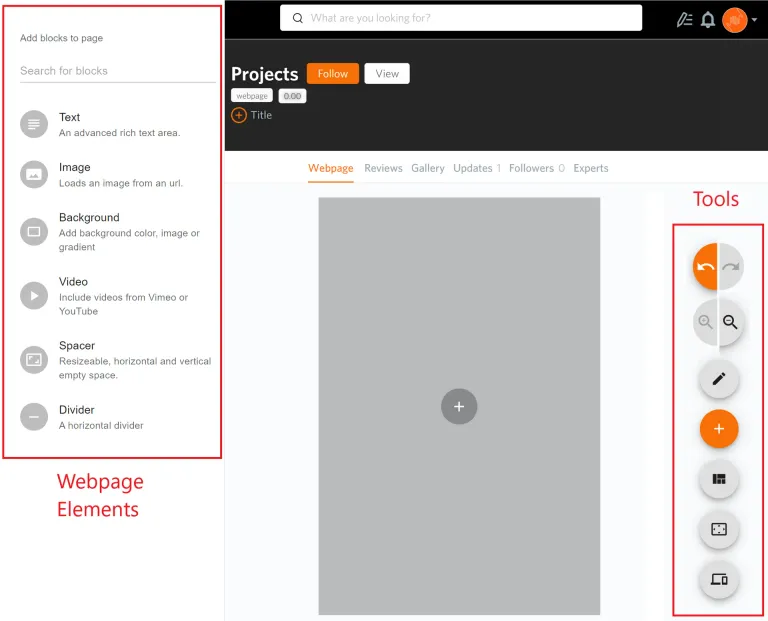Click the 0.00 rating badge

[292, 96]
